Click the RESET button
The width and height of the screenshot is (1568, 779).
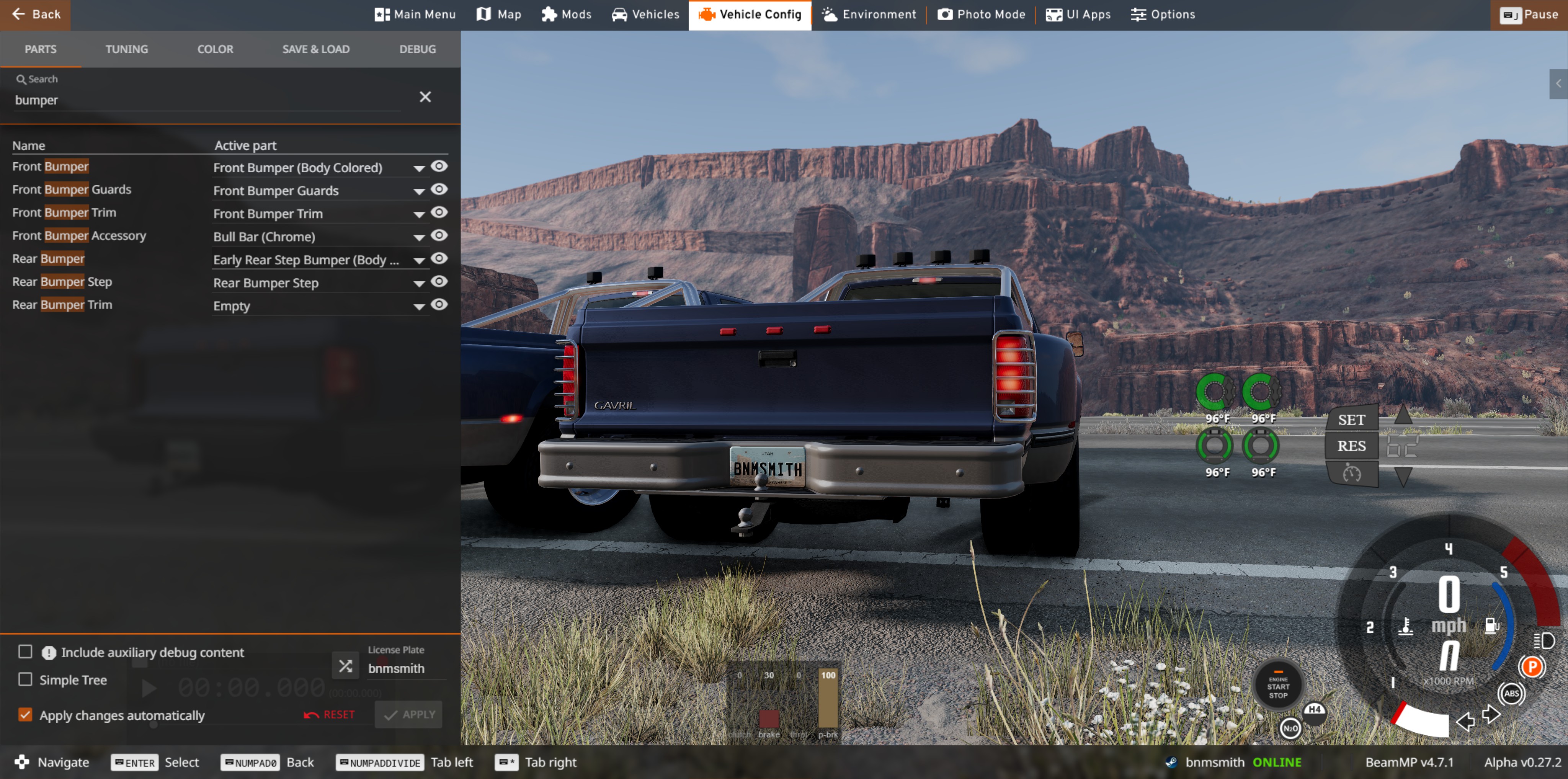pos(329,714)
